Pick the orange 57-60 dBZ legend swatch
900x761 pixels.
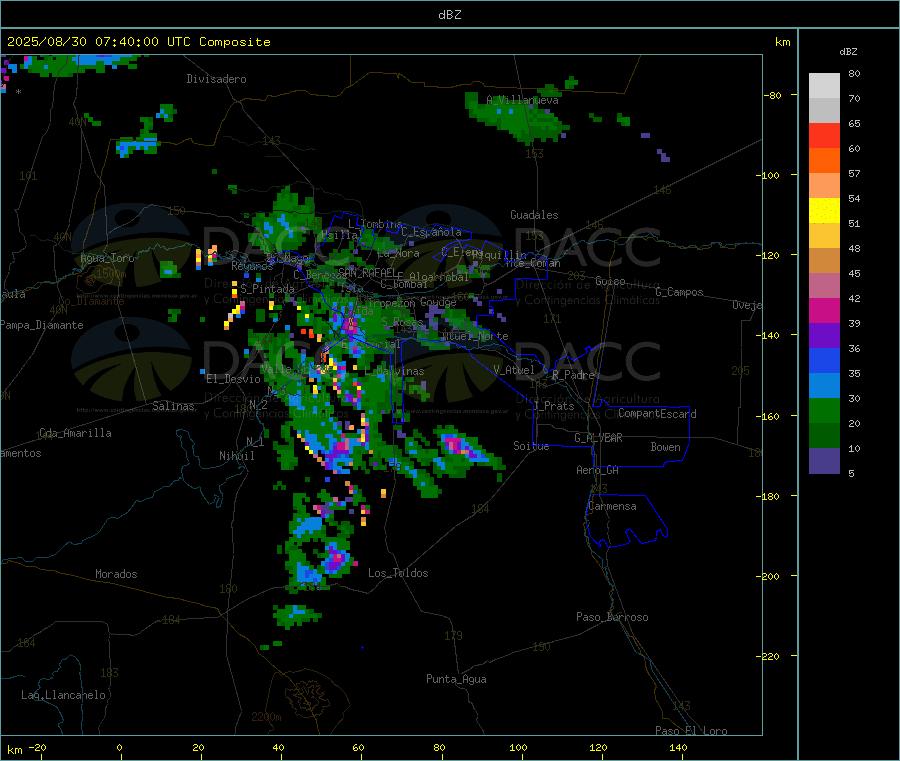click(824, 161)
